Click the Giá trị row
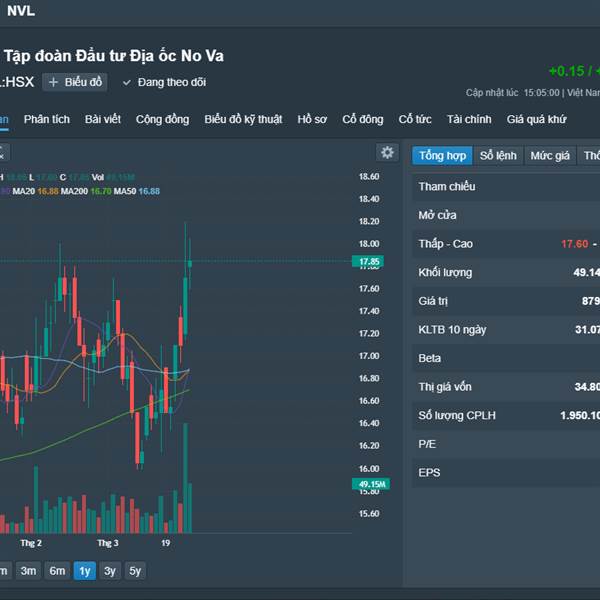The height and width of the screenshot is (600, 600). pos(506,301)
